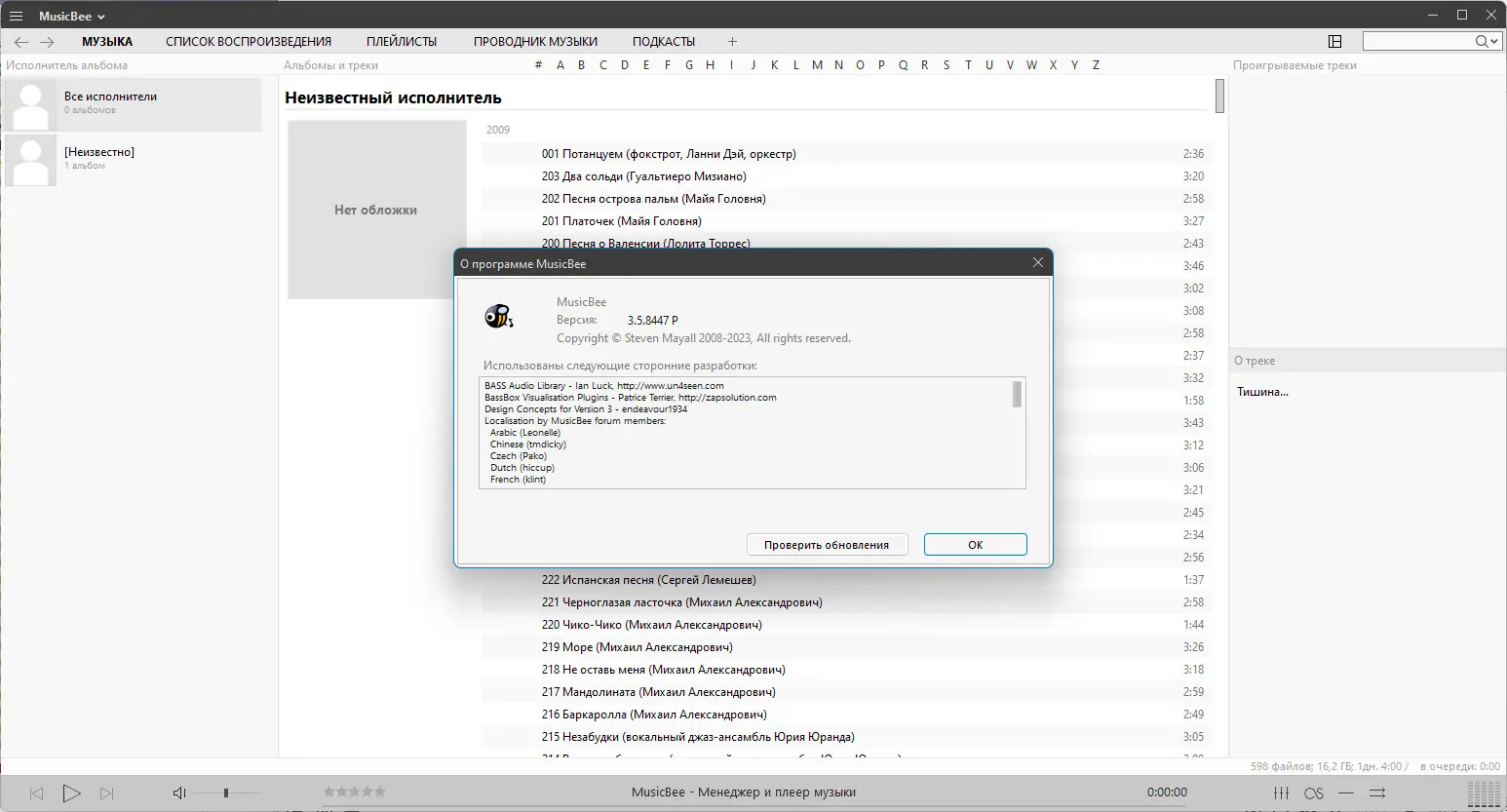This screenshot has height=812, width=1507.
Task: Close the О программе MusicBee dialog
Action: click(x=1038, y=263)
